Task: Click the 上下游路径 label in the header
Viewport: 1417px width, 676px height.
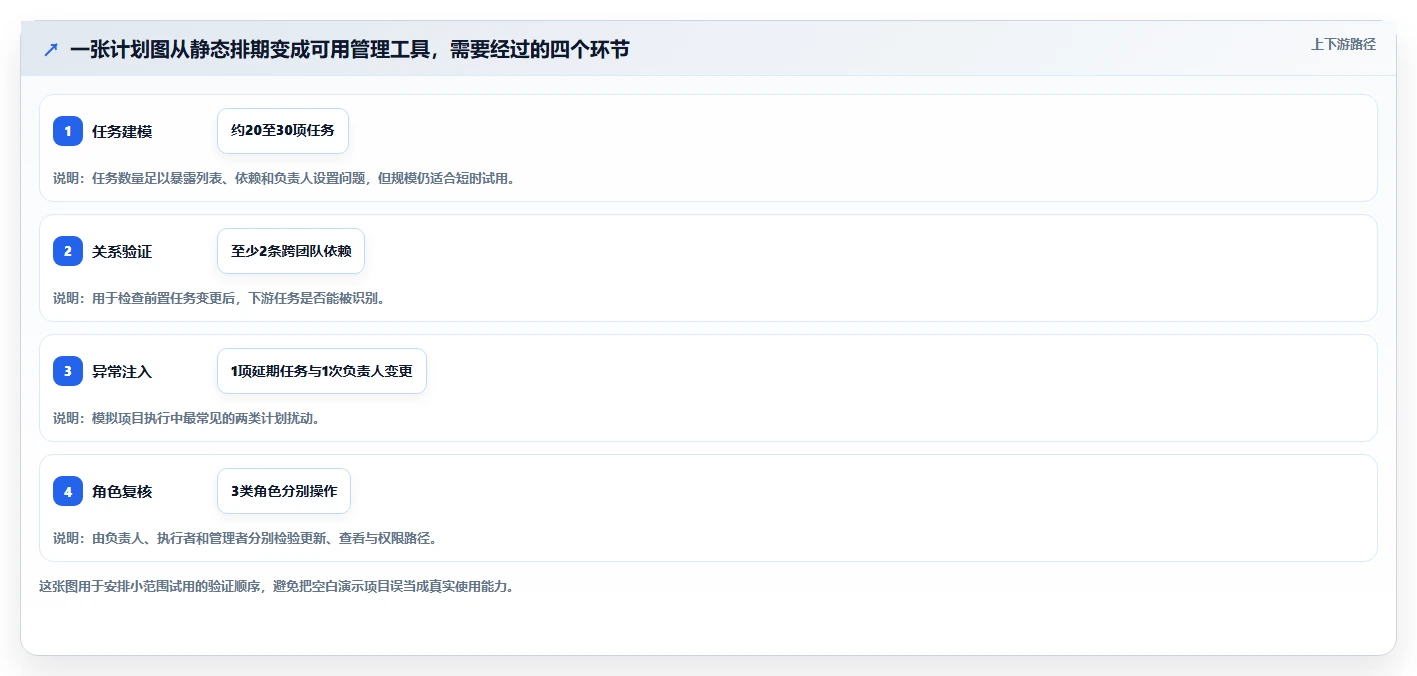Action: (1344, 44)
